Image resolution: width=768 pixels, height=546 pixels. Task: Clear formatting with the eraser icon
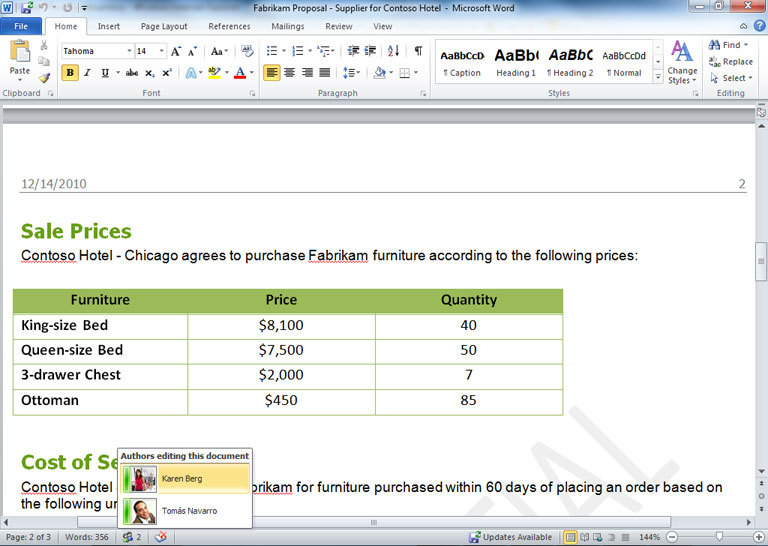[247, 51]
